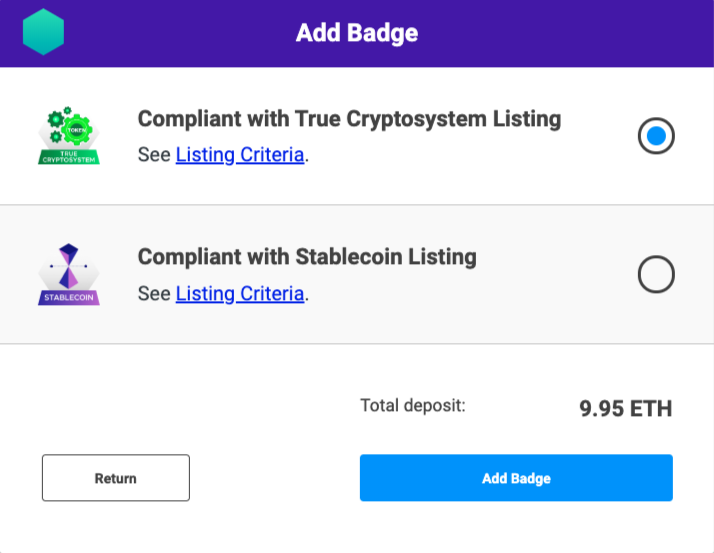Click the green TRUE CRYPTOSYSTEM banner on badge
Screen dimensions: 714x553
pos(69,156)
